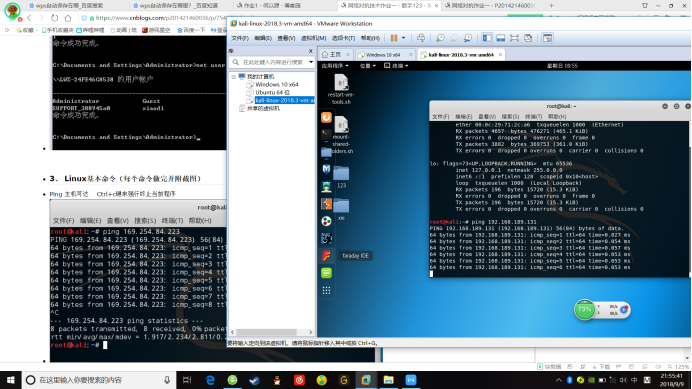Select Windows 10 x64 in library tree
The width and height of the screenshot is (692, 389).
pos(276,84)
